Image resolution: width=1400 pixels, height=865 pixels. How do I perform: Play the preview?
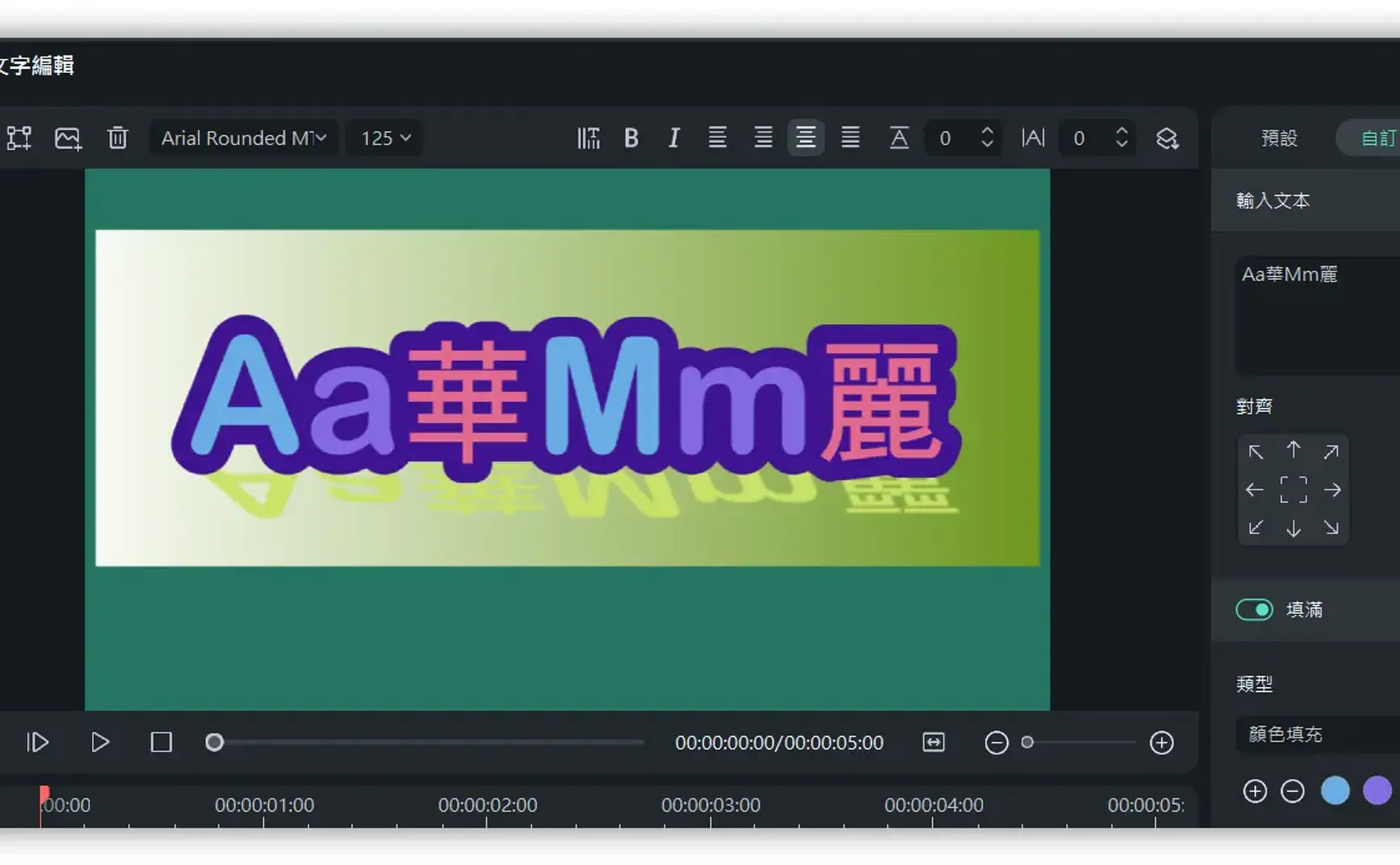point(100,742)
